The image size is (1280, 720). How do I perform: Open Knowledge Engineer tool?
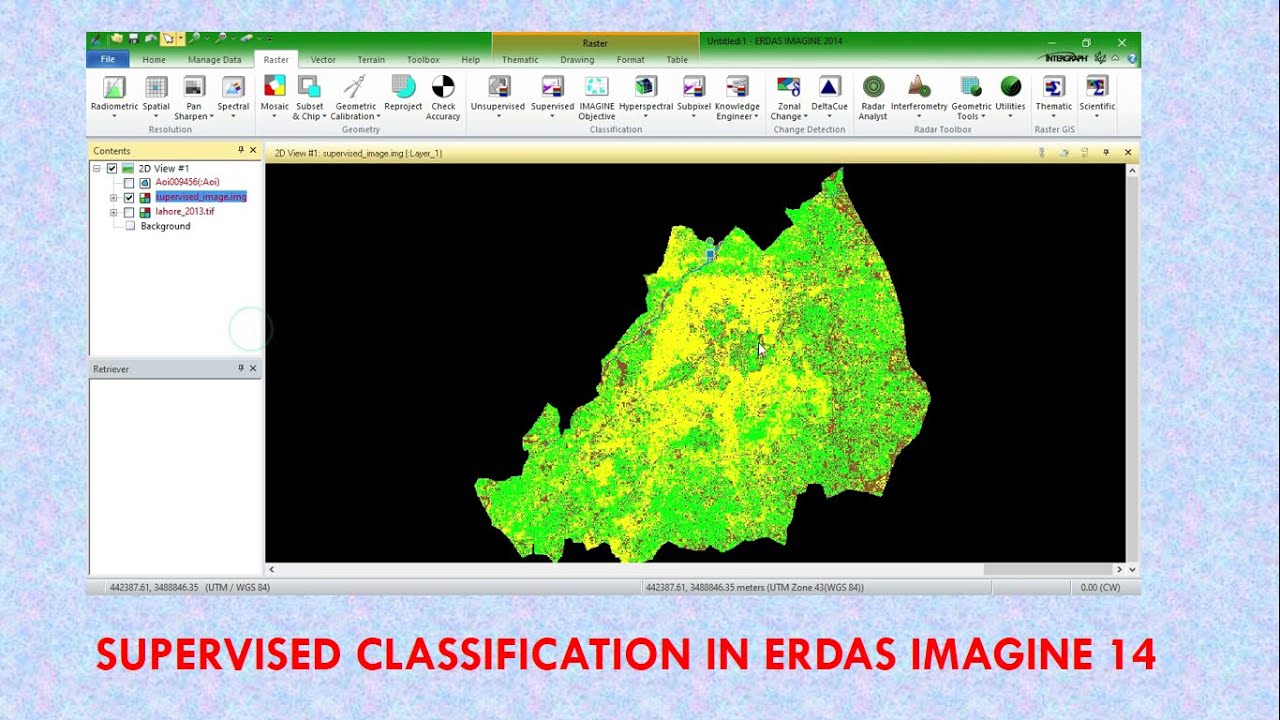[x=737, y=98]
